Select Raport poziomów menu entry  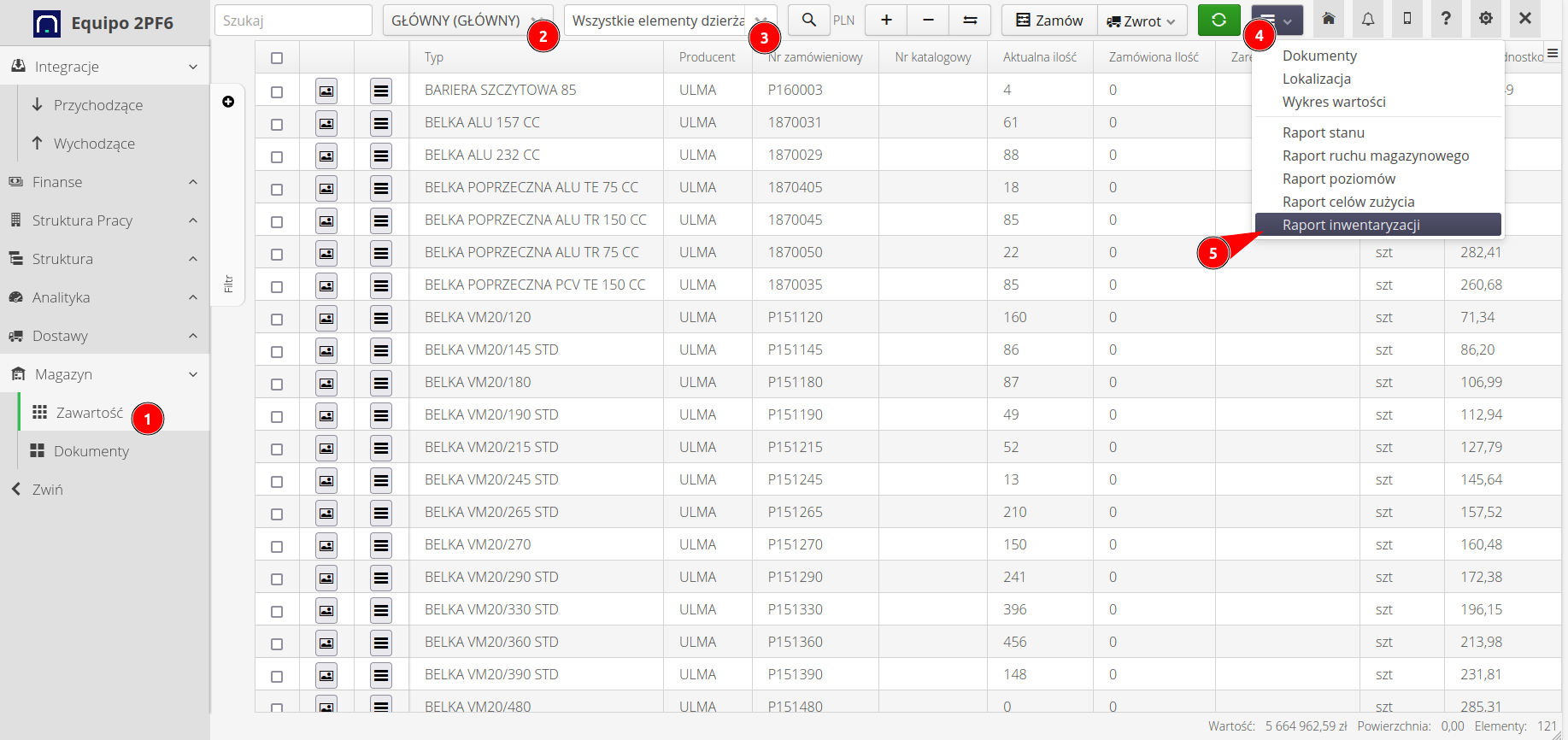point(1377,179)
